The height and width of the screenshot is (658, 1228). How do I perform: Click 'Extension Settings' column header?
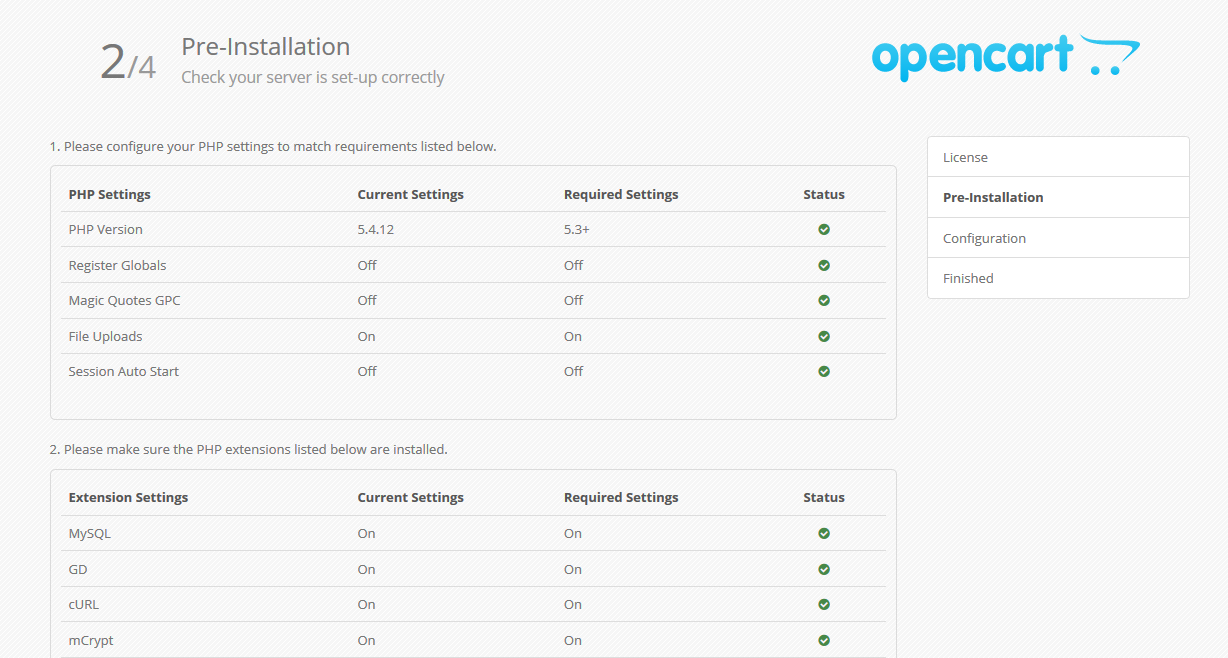tap(128, 497)
